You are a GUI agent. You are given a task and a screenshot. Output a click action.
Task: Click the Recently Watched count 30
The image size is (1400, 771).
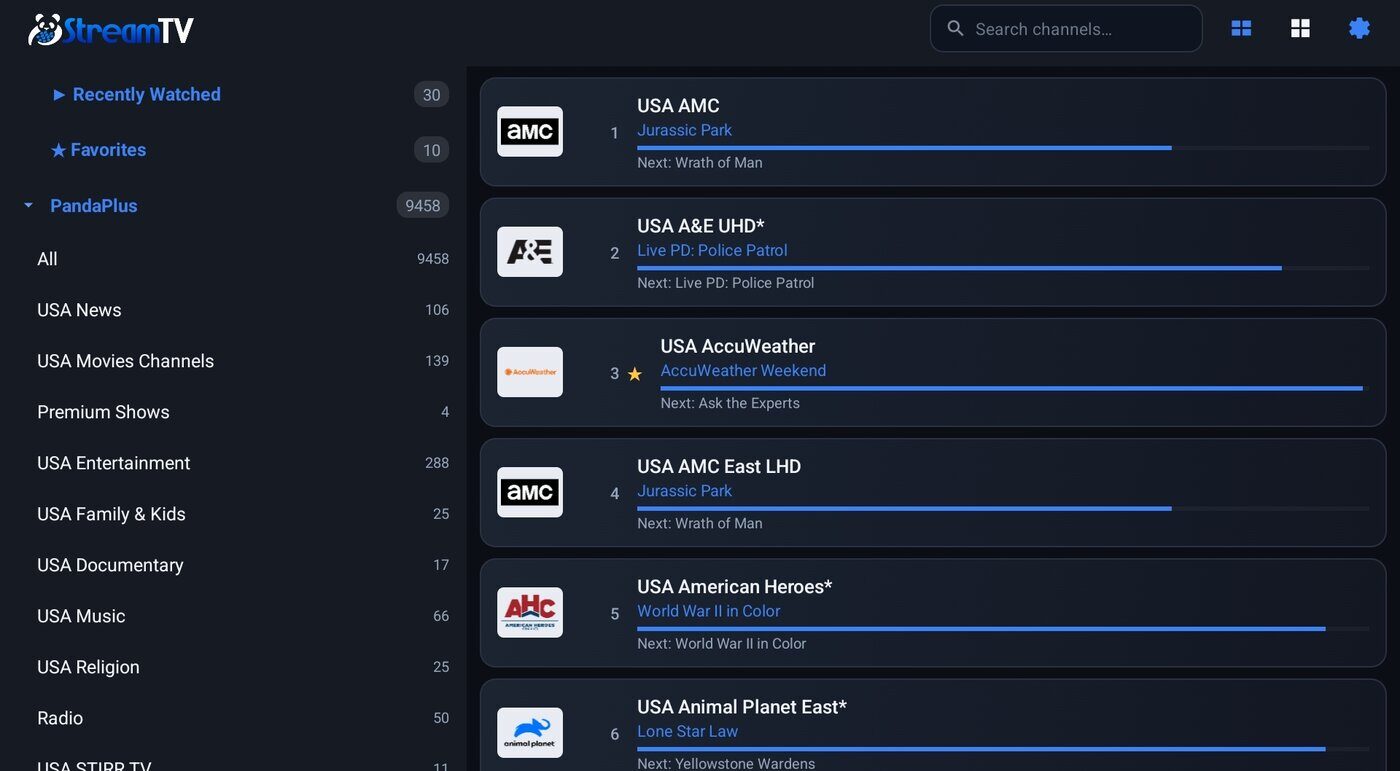[431, 95]
